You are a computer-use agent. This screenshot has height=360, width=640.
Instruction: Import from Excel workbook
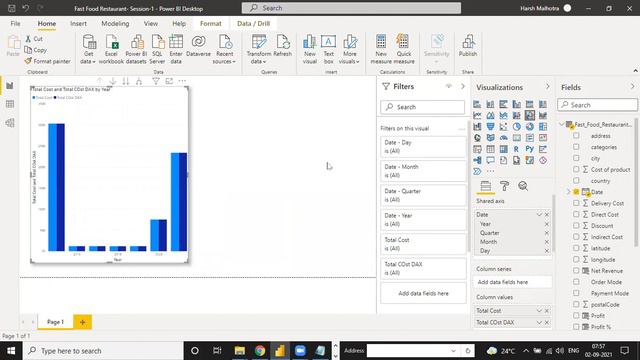coord(111,50)
